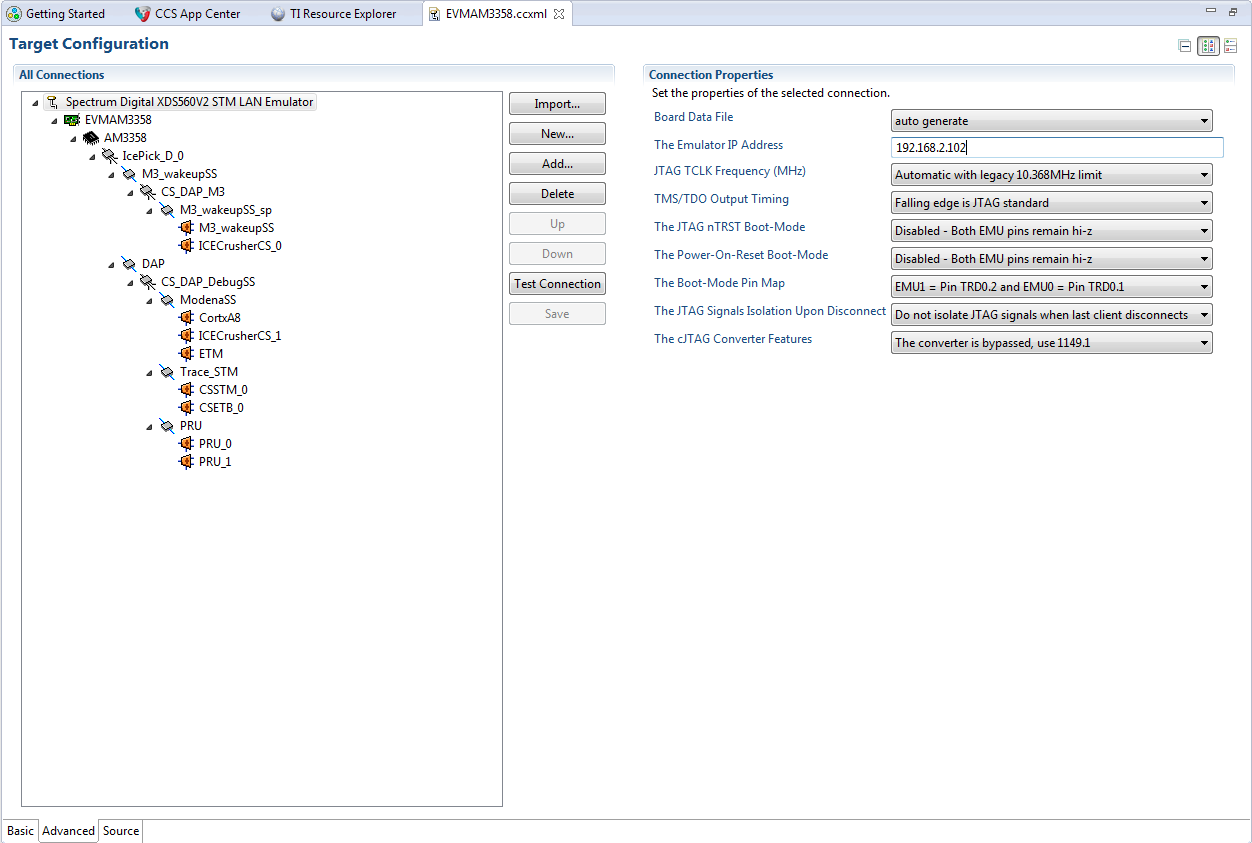Toggle the list layout view button
This screenshot has width=1252, height=843.
(x=1231, y=46)
